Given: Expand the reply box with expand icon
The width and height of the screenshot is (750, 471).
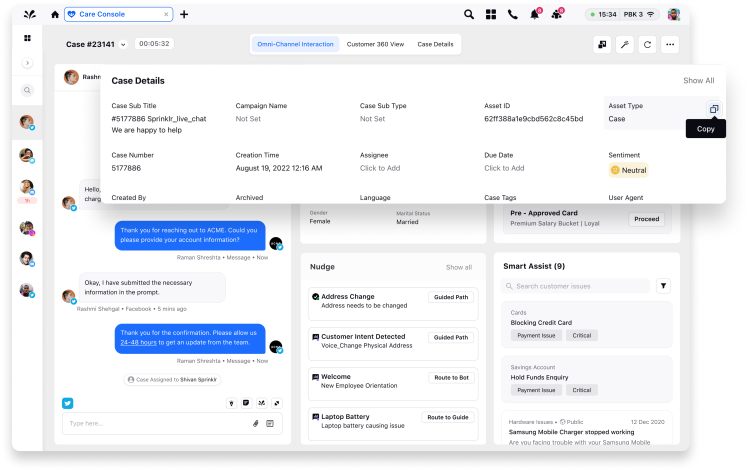Looking at the screenshot, I should point(276,403).
